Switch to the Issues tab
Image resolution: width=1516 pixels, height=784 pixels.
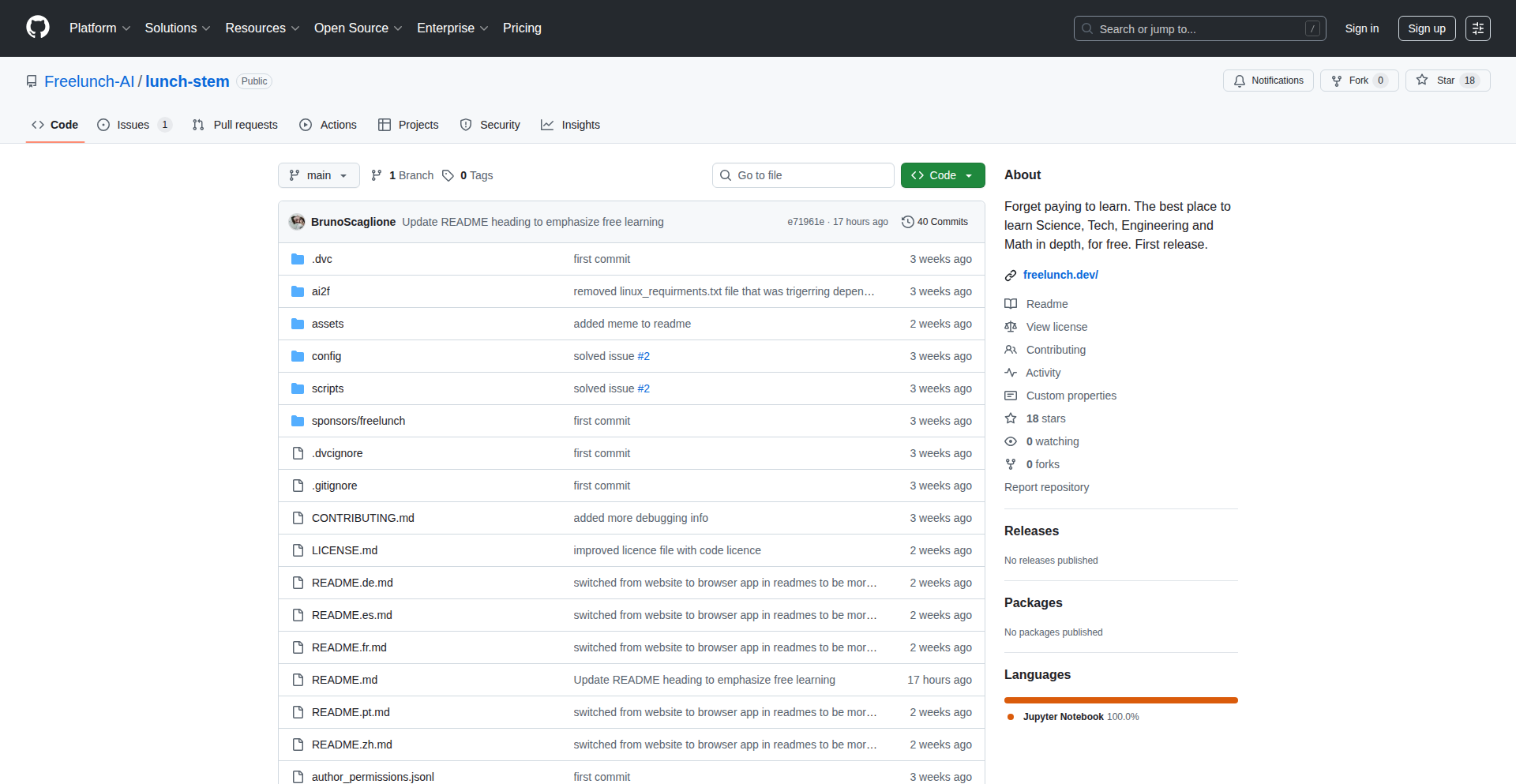click(x=134, y=125)
